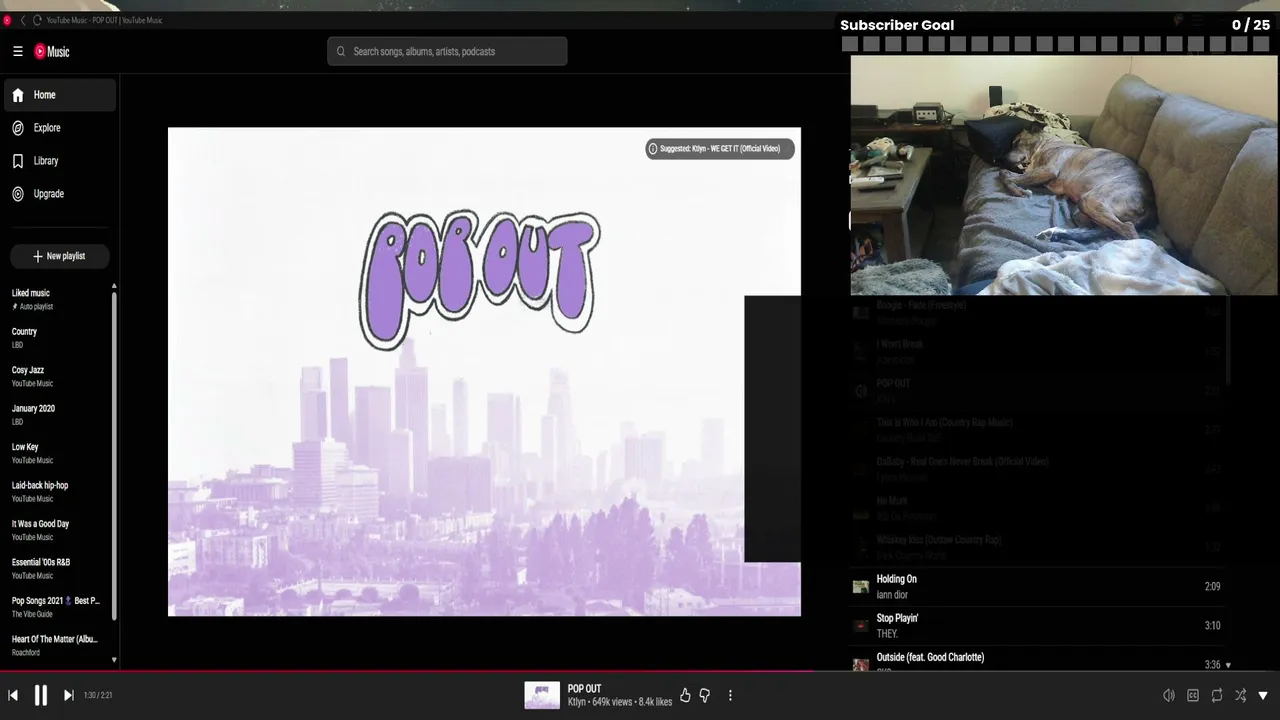Screen dimensions: 1280x720
Task: Click the Explore compass icon
Action: point(18,128)
